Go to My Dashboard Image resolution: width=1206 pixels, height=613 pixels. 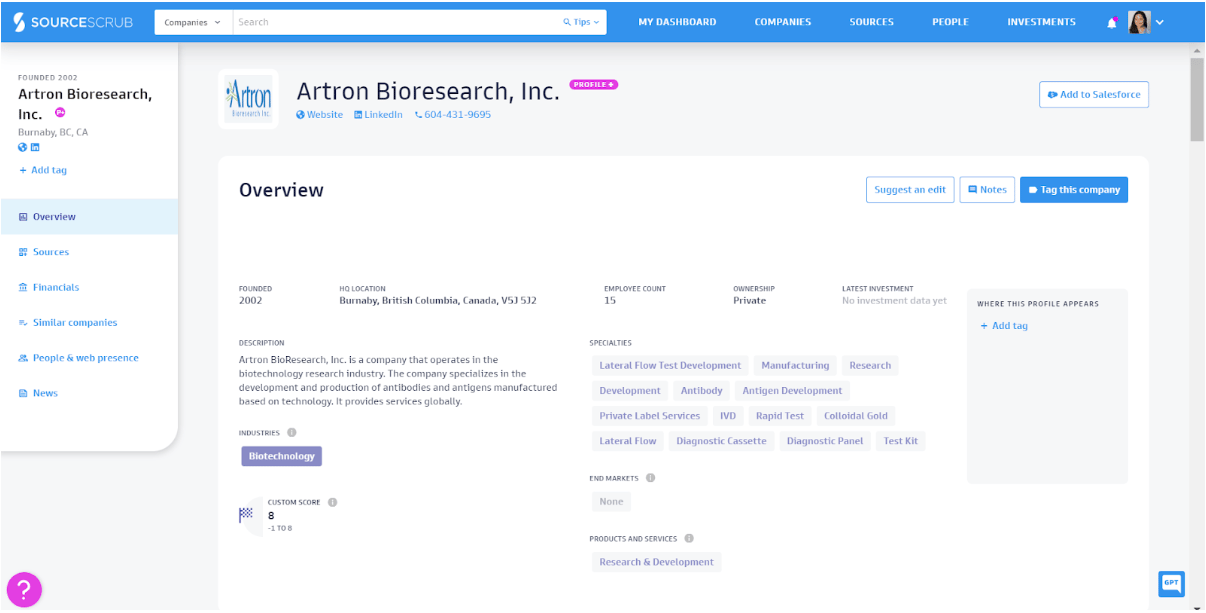(x=677, y=22)
